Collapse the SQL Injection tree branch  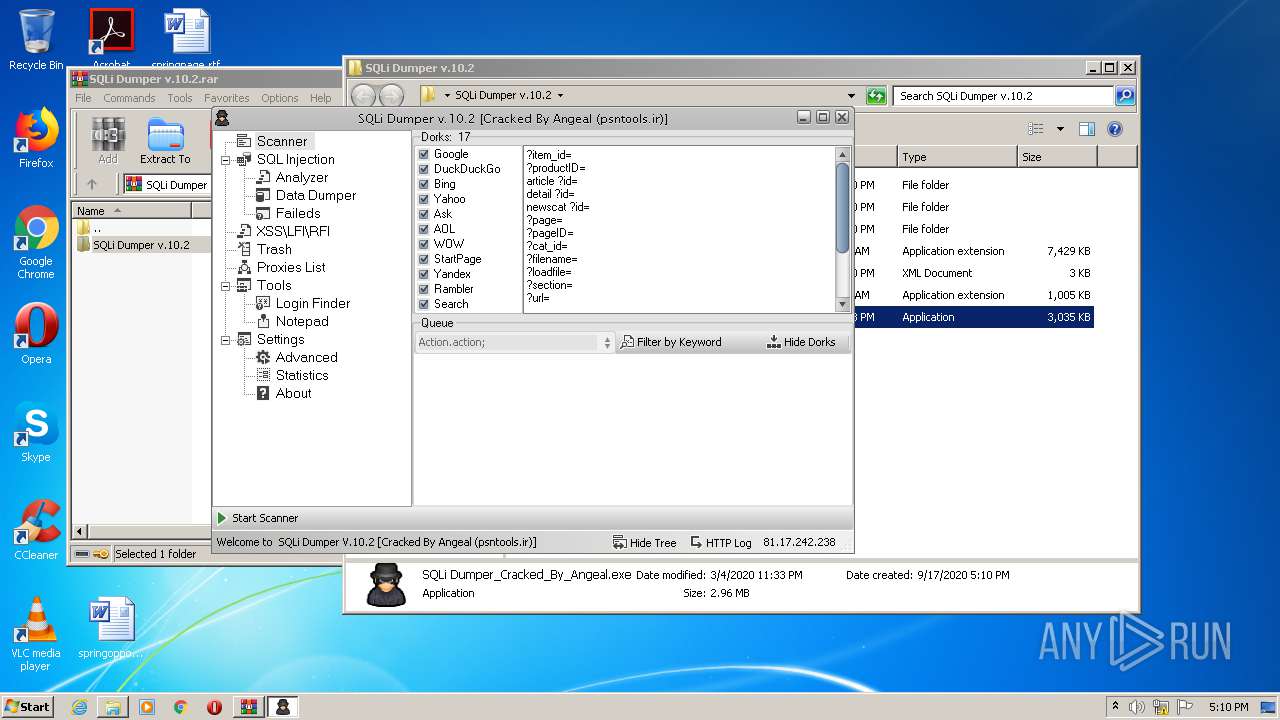point(225,160)
